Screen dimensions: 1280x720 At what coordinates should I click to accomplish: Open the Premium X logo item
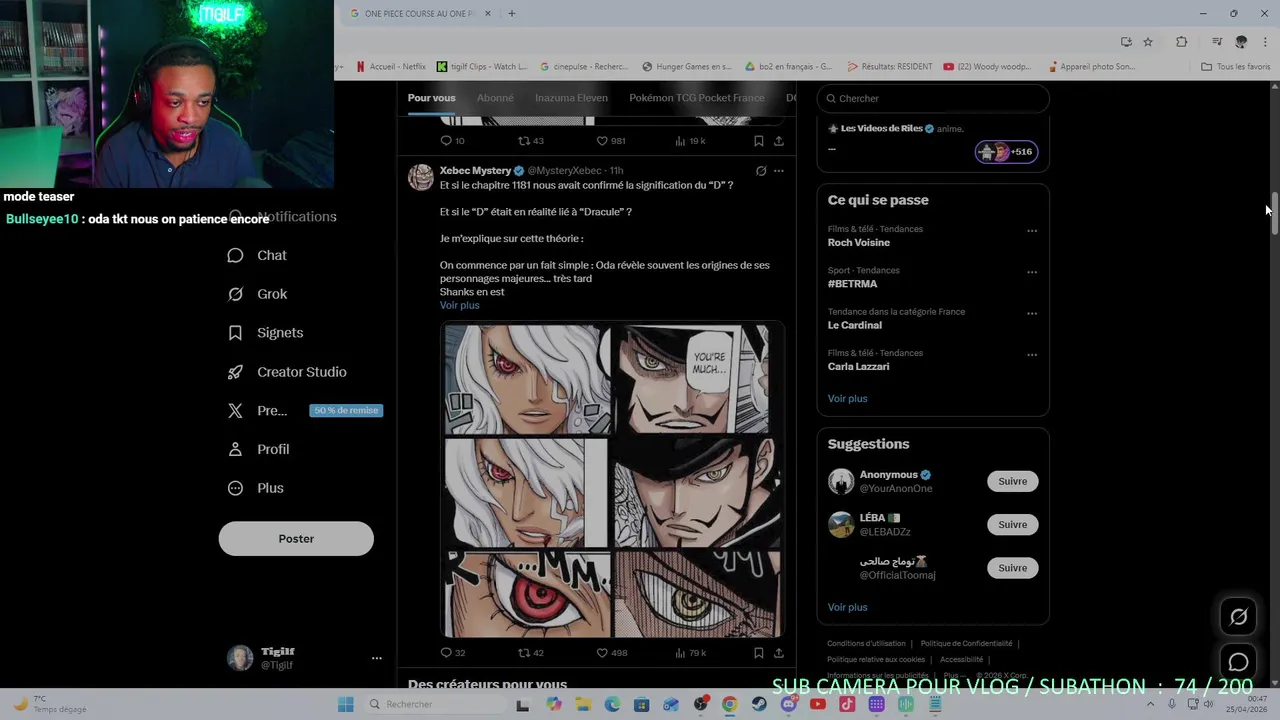point(257,411)
